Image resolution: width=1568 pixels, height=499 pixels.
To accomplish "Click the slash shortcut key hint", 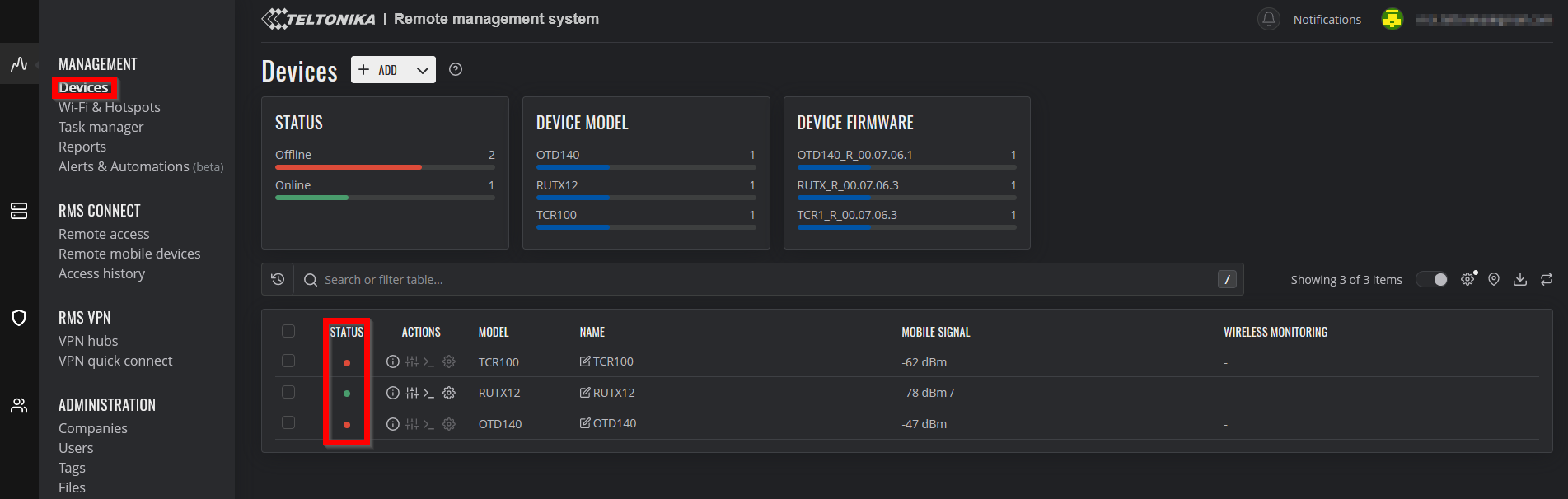I will click(x=1227, y=279).
